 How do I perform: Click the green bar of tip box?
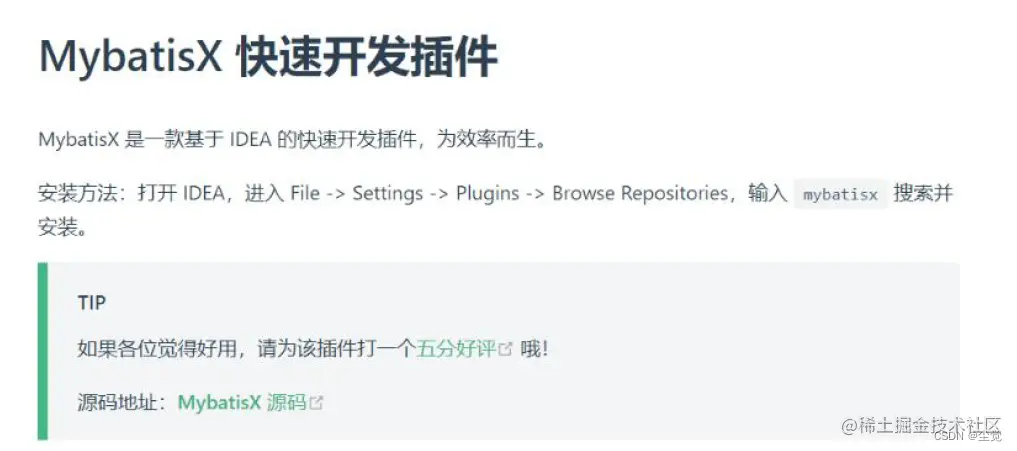tap(43, 351)
